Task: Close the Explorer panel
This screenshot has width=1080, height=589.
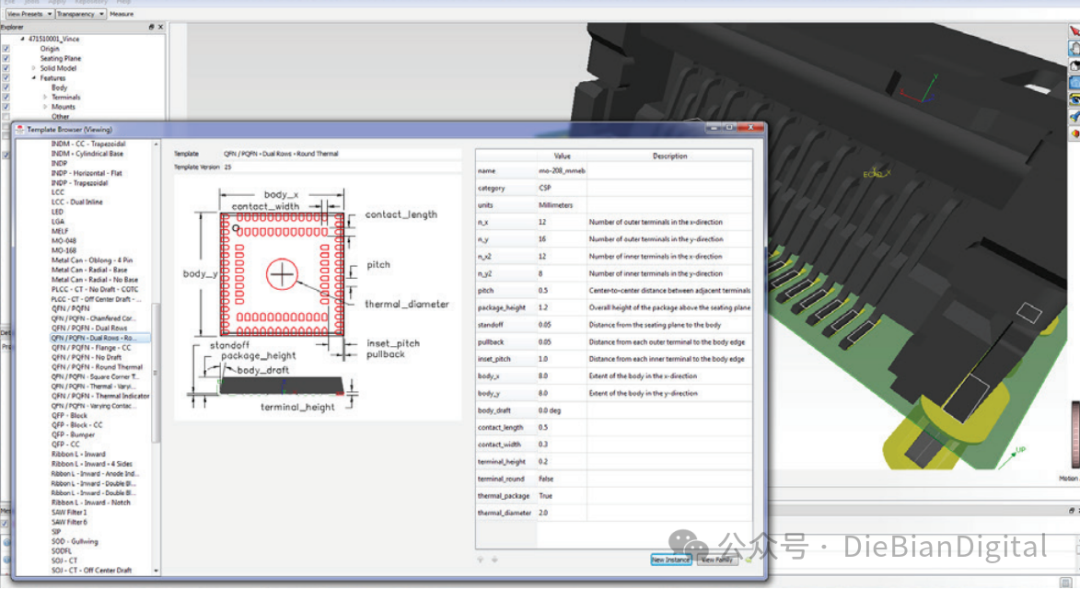Action: coord(160,27)
